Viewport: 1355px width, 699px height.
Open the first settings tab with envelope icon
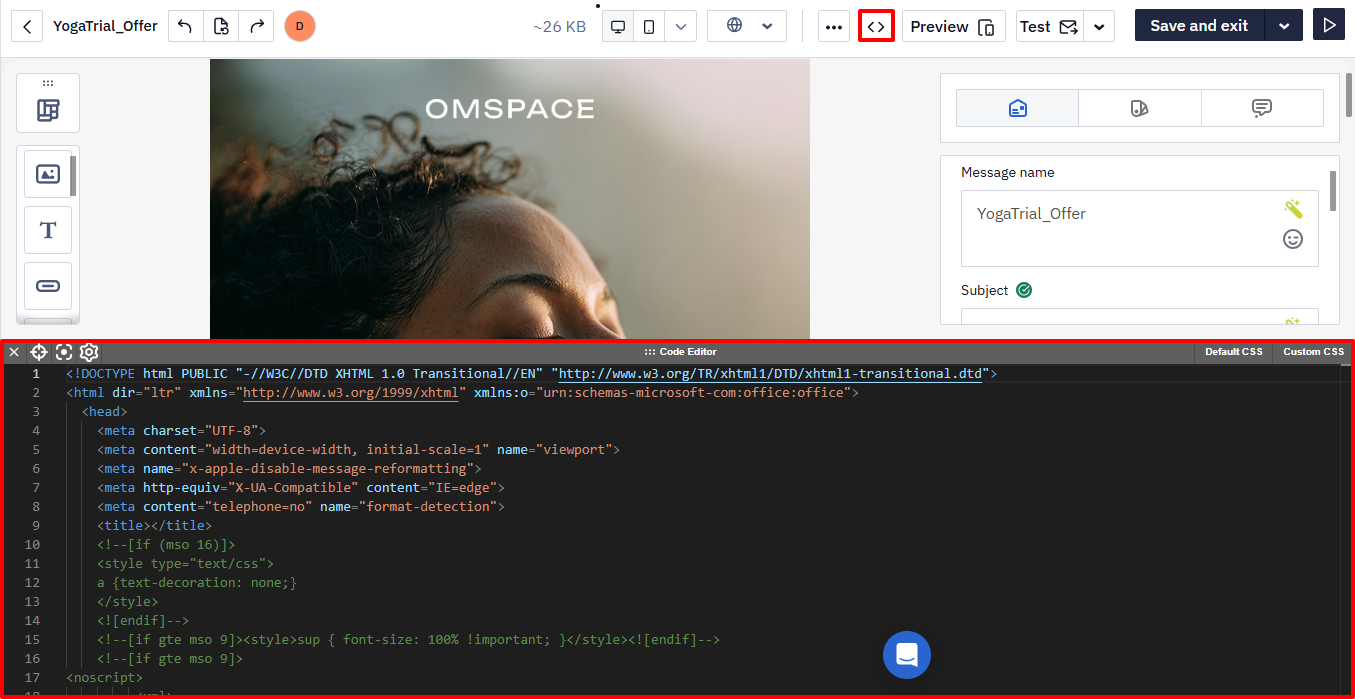[1018, 108]
